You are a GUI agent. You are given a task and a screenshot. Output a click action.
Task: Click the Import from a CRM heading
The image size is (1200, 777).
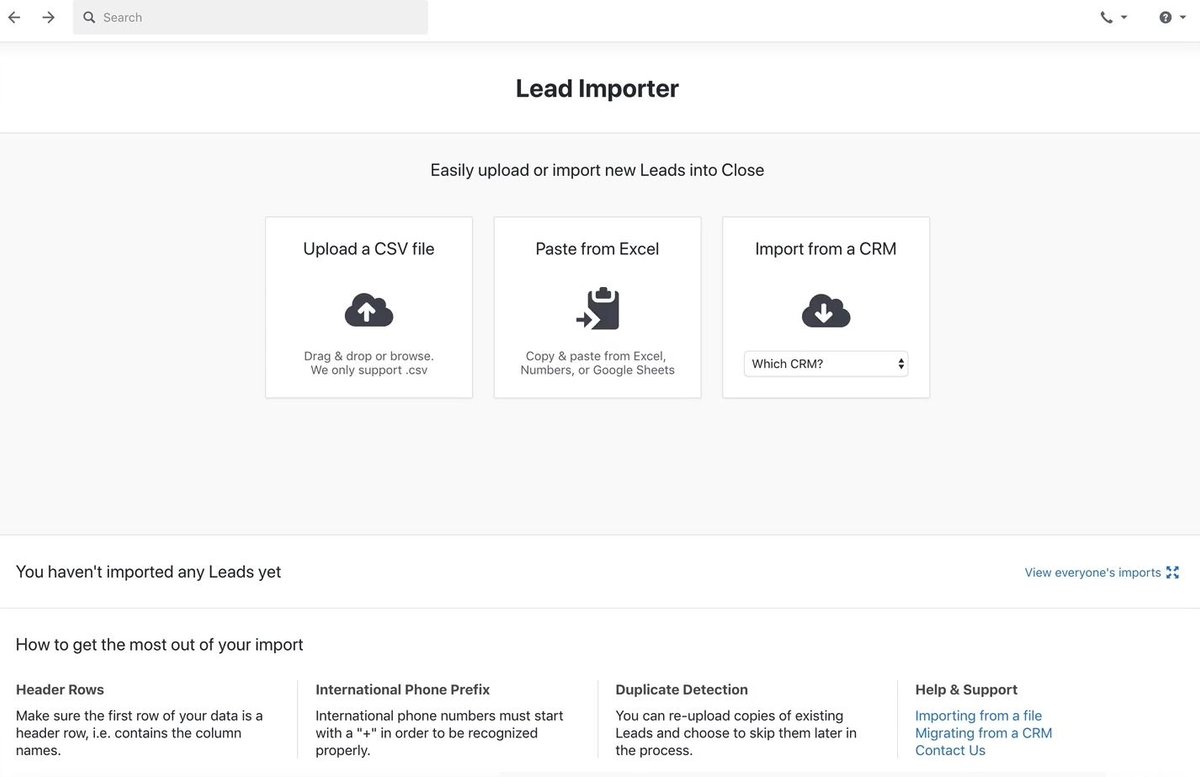tap(826, 249)
